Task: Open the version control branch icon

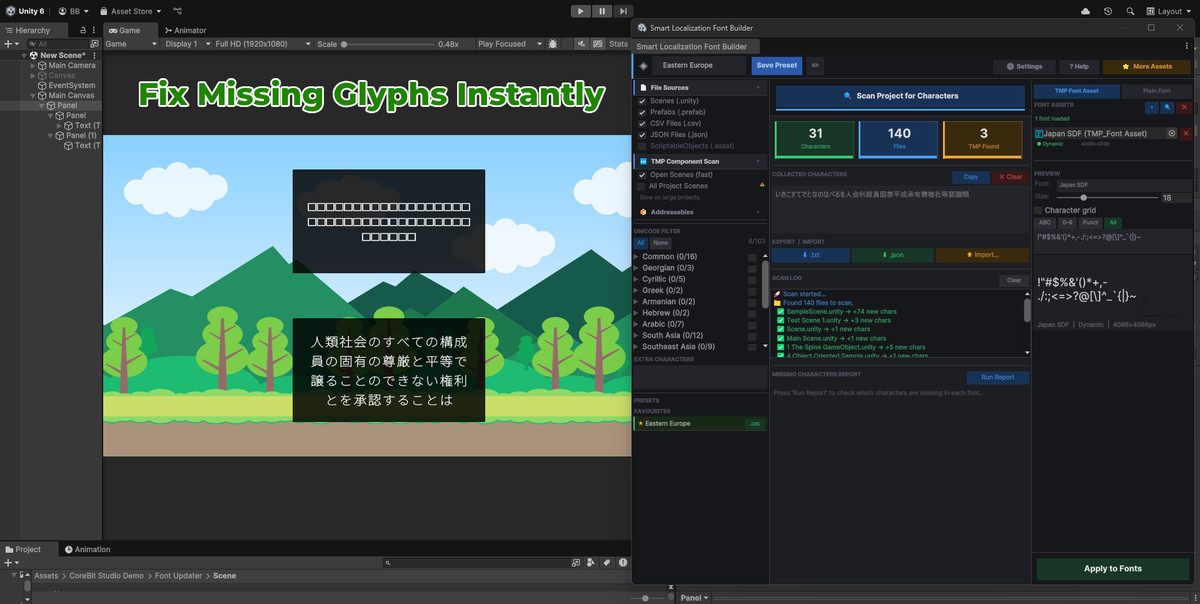Action: pyautogui.click(x=177, y=11)
